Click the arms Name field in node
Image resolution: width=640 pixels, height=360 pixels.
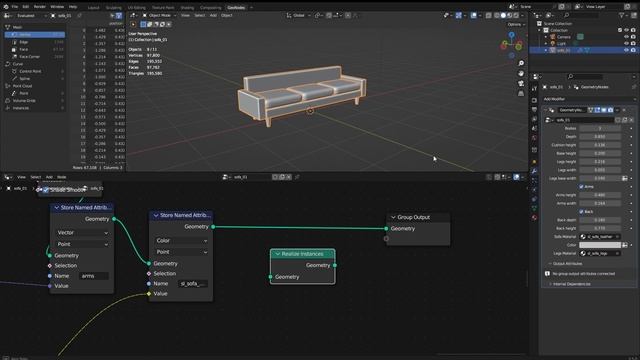(x=94, y=276)
